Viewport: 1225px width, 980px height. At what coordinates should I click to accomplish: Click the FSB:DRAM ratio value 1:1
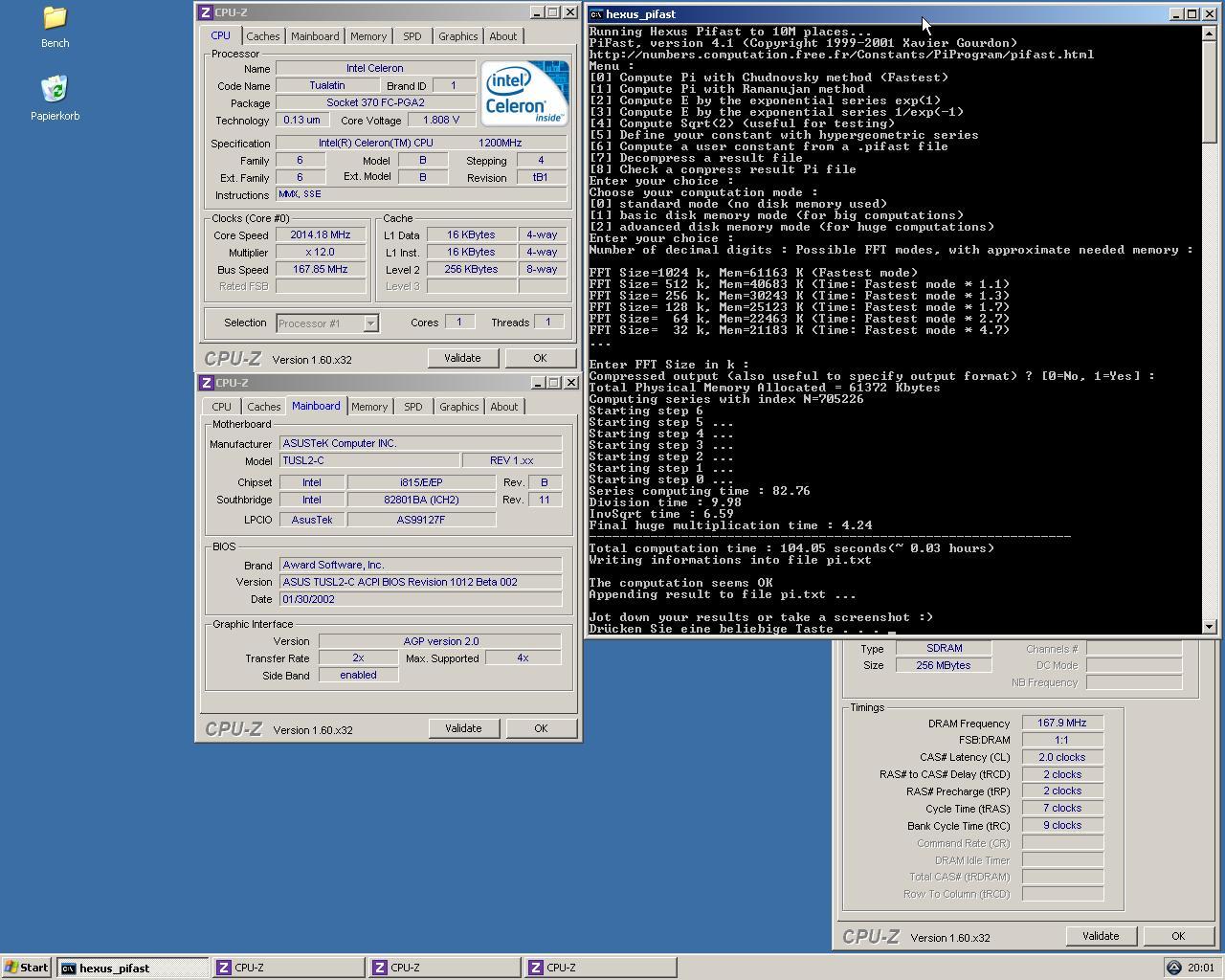1062,740
